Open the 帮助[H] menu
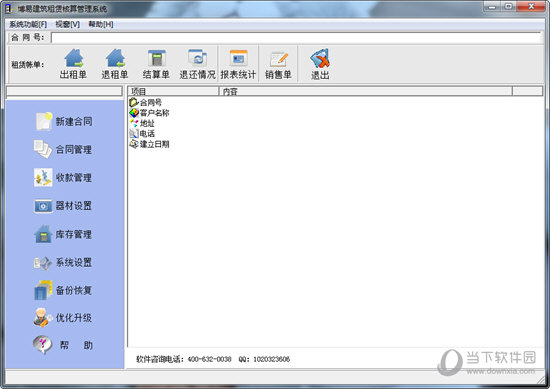 point(101,24)
